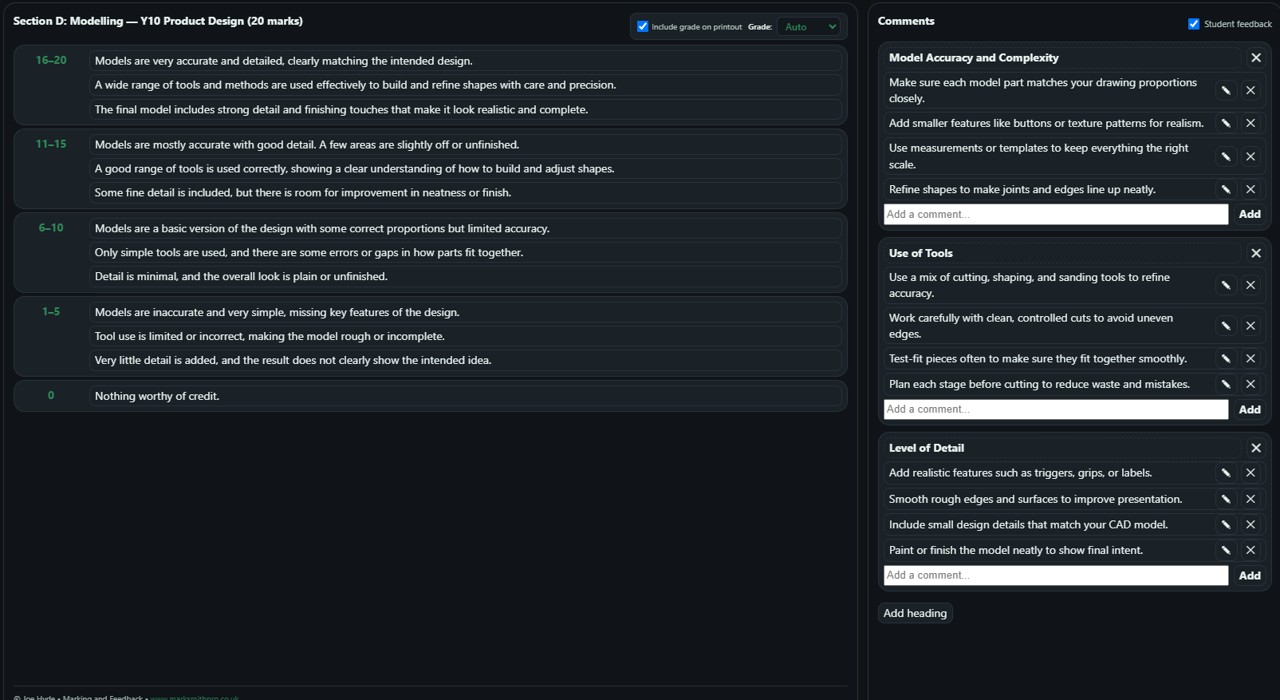Focus the comment input under Use of Tools
The image size is (1280, 700).
tap(1055, 409)
